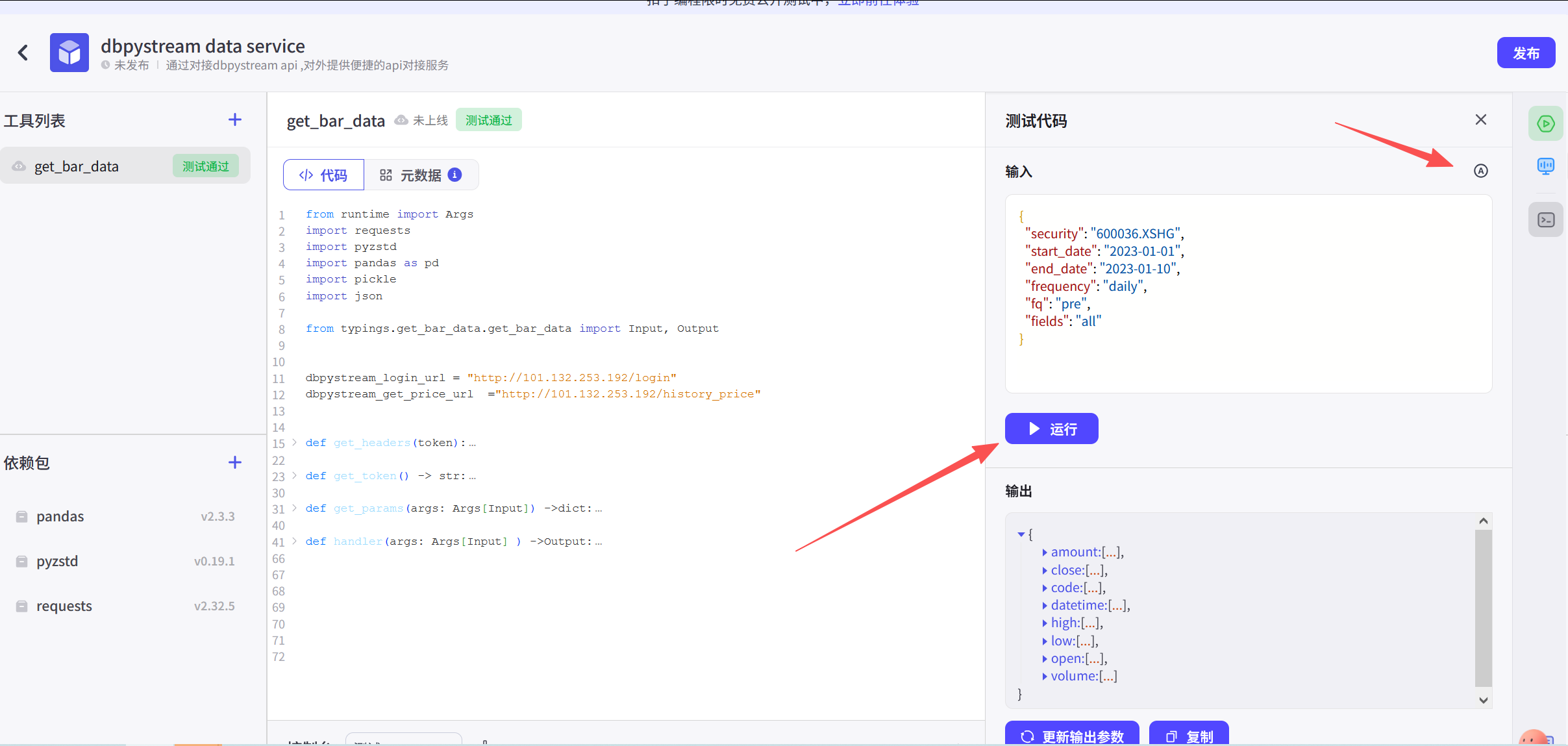Open the console terminal sidebar icon
Image resolution: width=1568 pixels, height=746 pixels.
pyautogui.click(x=1545, y=220)
